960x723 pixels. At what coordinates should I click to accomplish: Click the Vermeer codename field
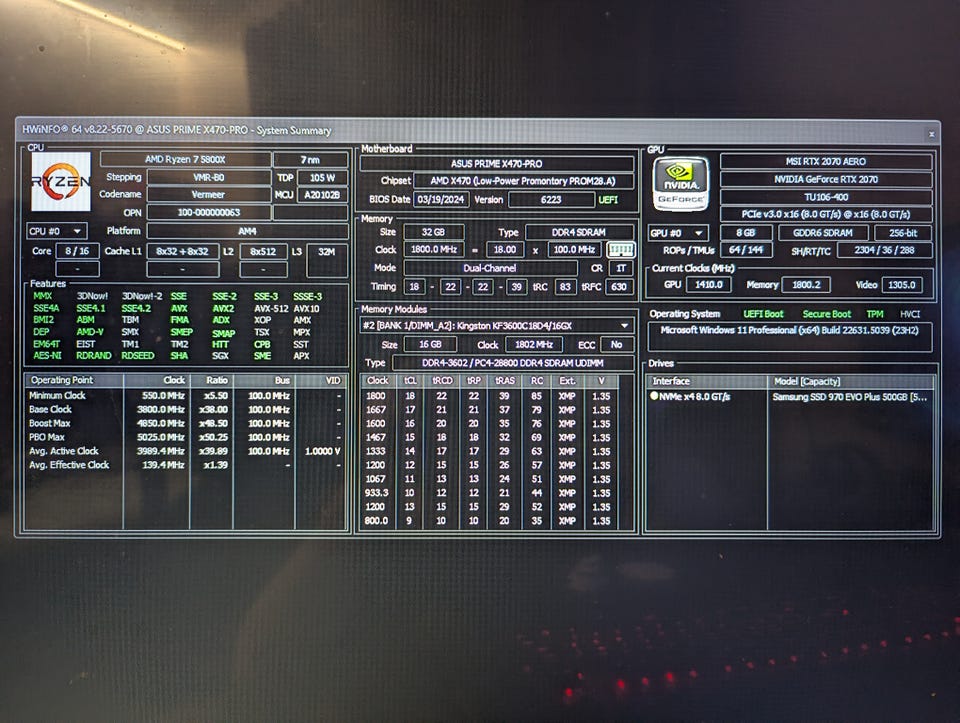tap(208, 195)
